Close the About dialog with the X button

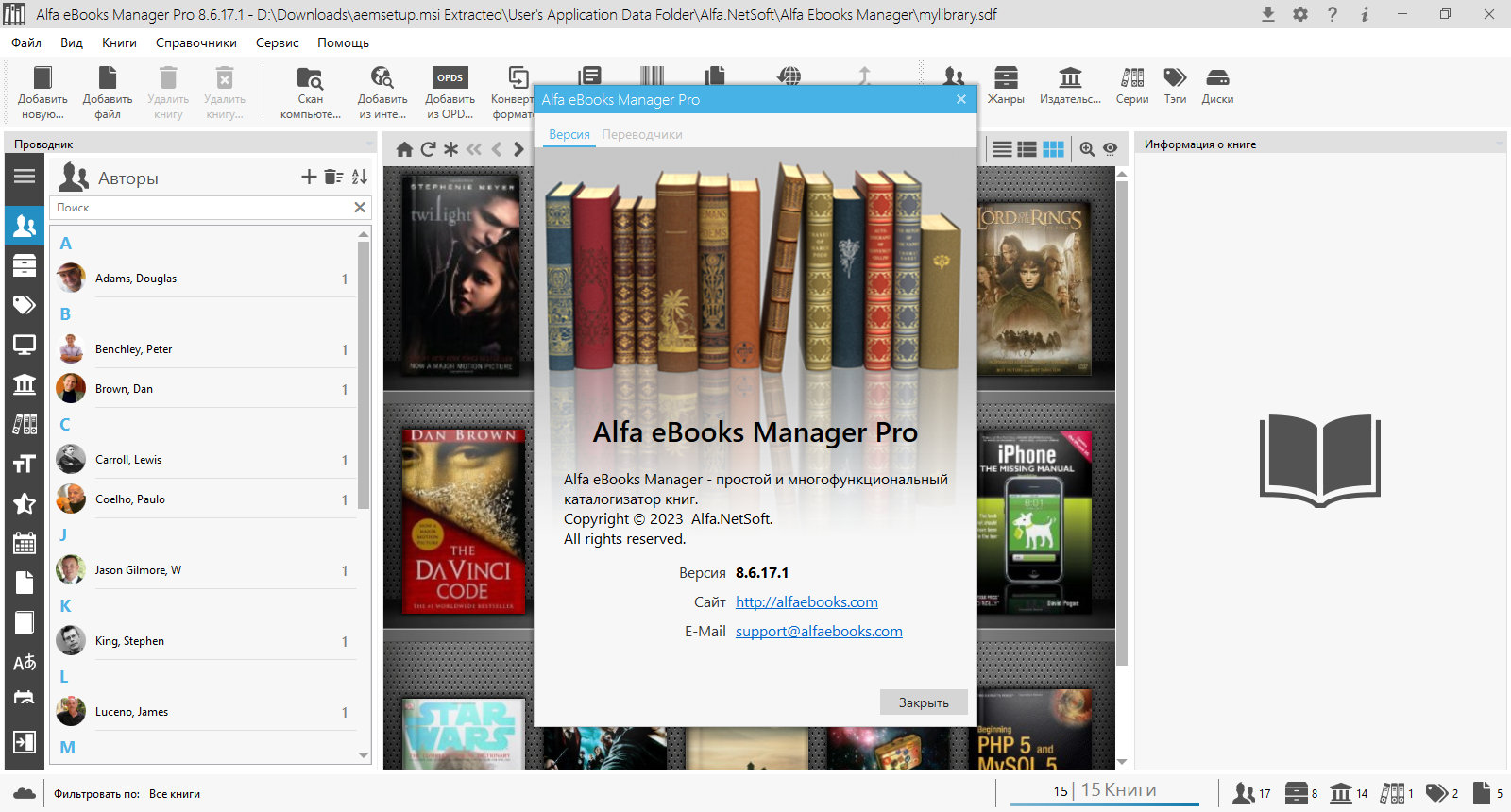click(961, 99)
